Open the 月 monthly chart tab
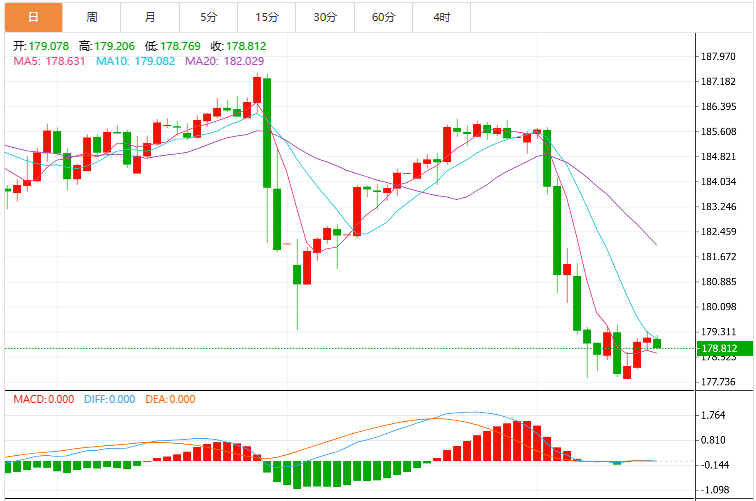Viewport: 756px width, 501px height. [x=150, y=17]
